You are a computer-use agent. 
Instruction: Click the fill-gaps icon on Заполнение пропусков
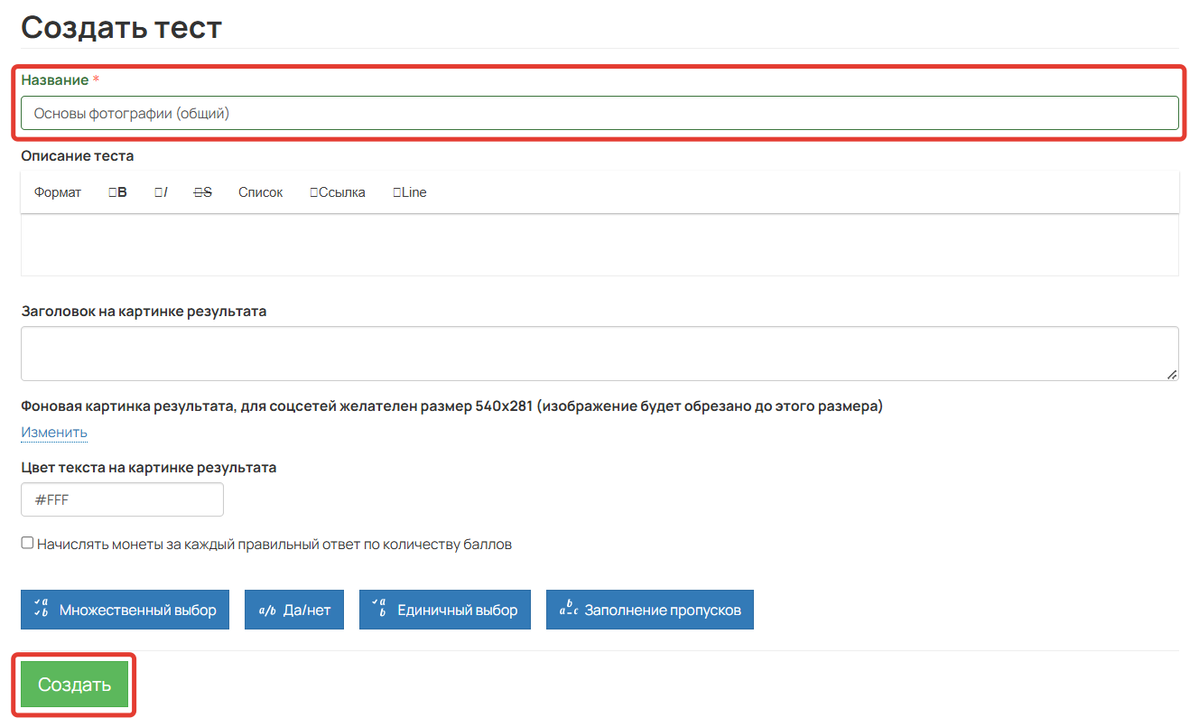point(568,609)
